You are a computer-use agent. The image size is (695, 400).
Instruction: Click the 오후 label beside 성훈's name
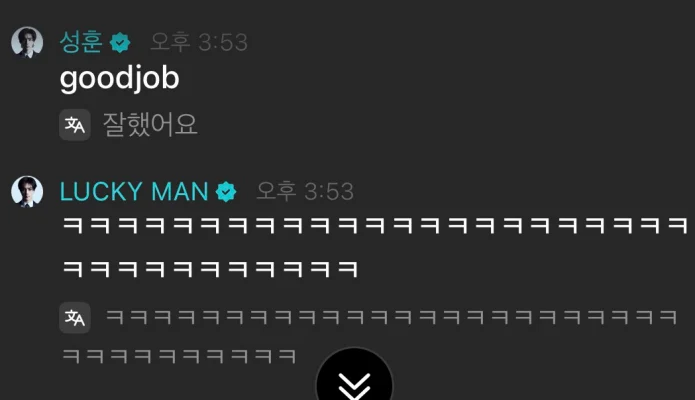[x=171, y=42]
